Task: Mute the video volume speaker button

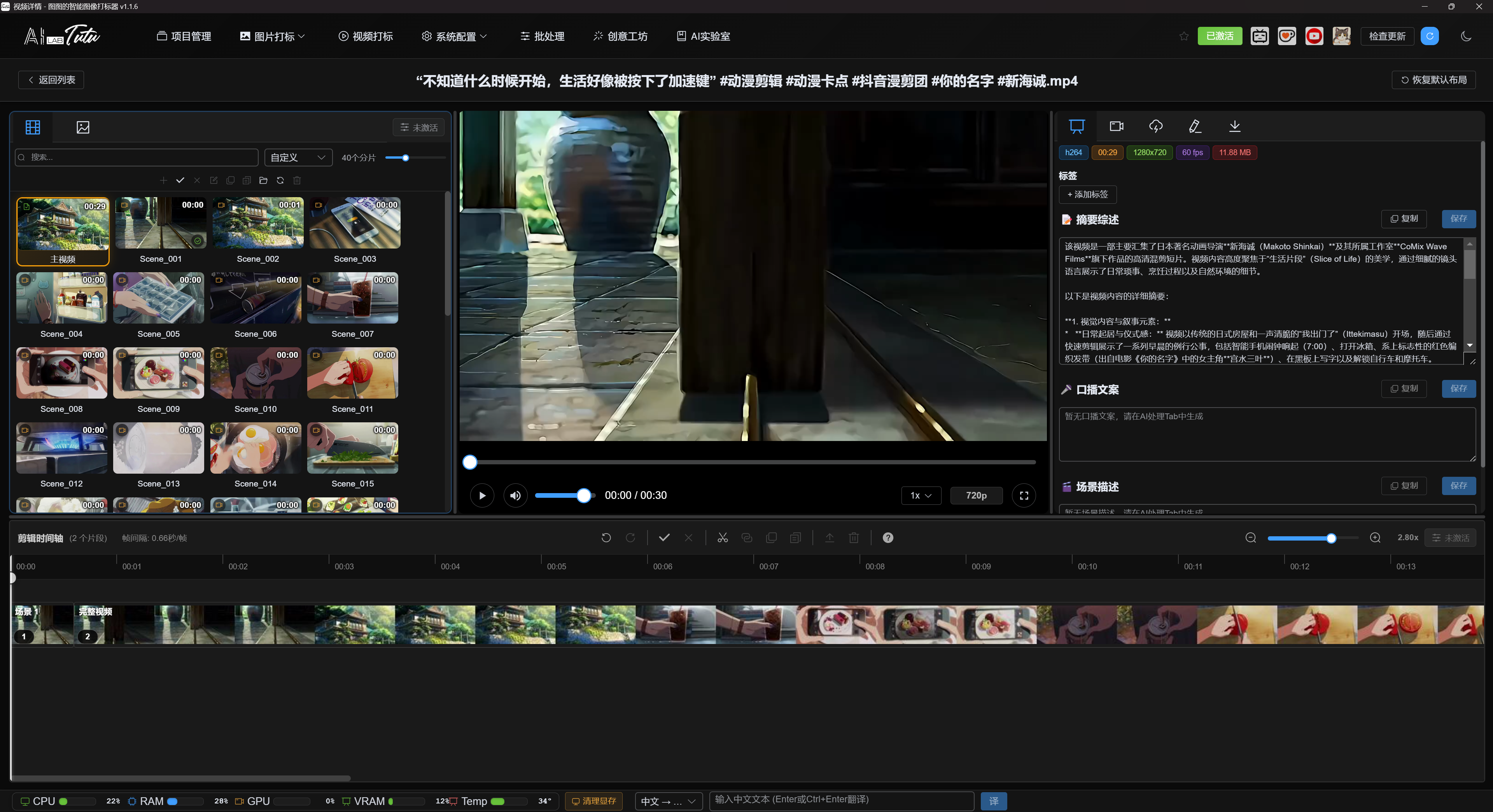Action: 515,495
